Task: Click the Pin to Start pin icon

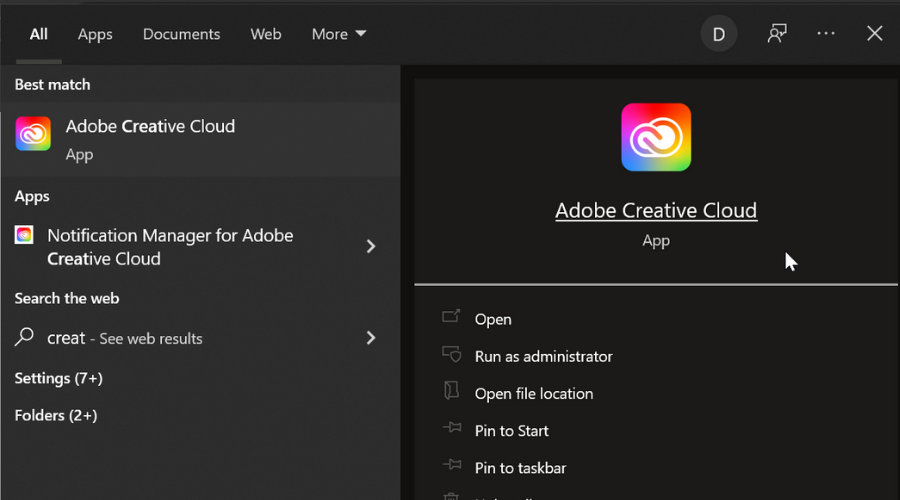Action: click(x=452, y=428)
